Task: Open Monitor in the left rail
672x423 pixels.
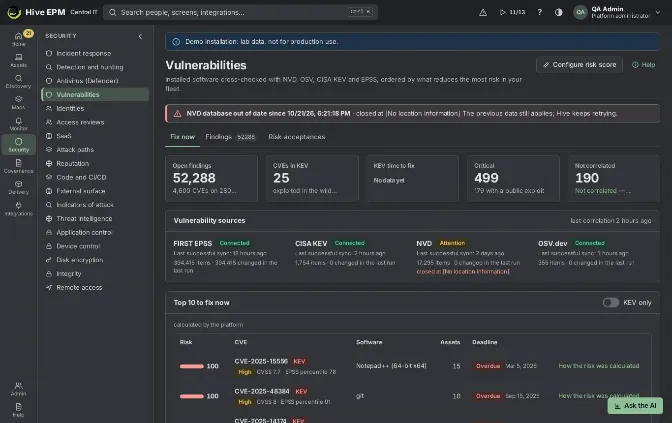Action: (18, 123)
